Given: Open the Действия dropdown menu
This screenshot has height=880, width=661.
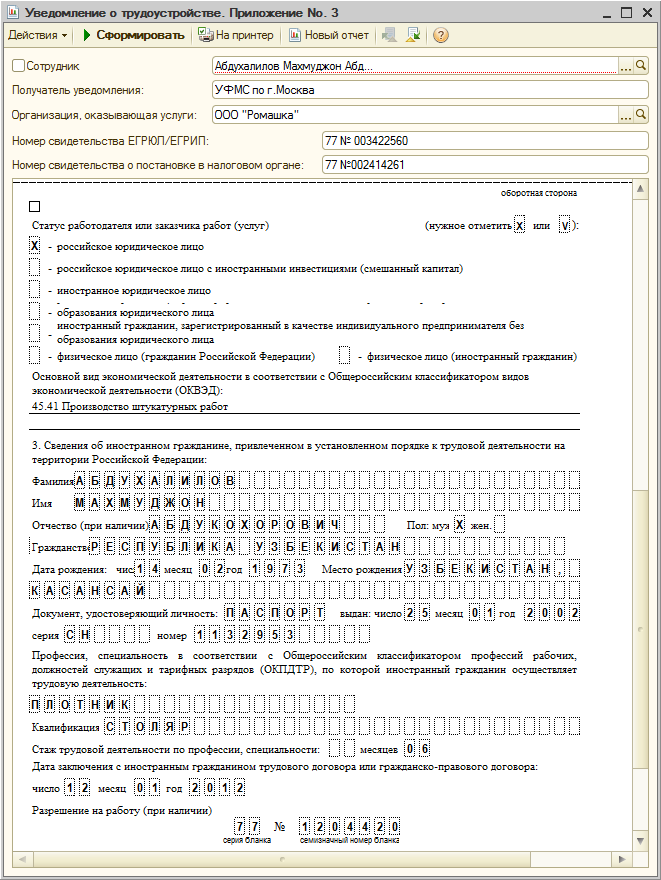Looking at the screenshot, I should coord(38,35).
